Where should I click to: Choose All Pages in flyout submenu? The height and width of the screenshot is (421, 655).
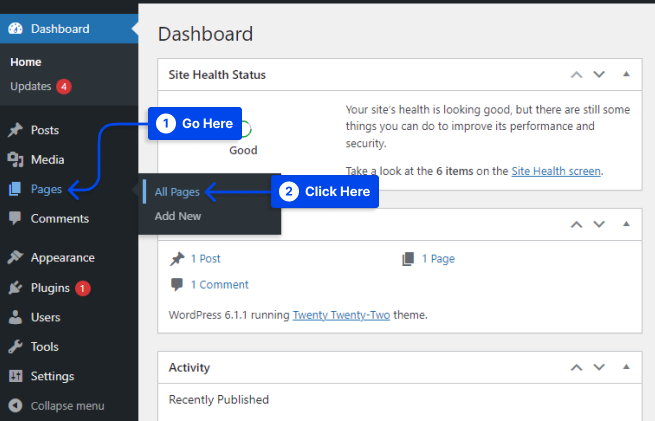pyautogui.click(x=177, y=192)
